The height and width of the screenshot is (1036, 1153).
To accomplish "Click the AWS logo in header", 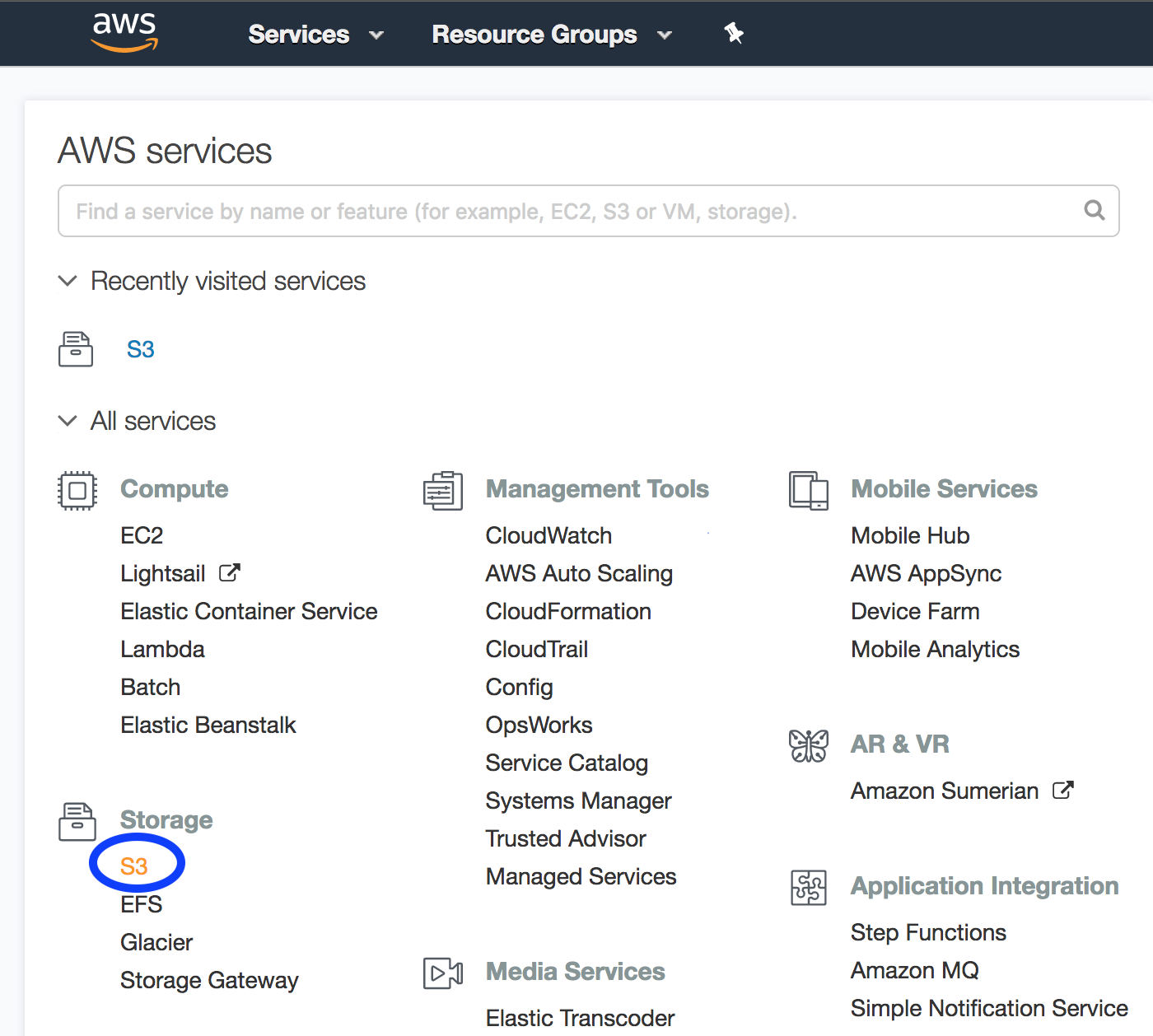I will tap(124, 33).
